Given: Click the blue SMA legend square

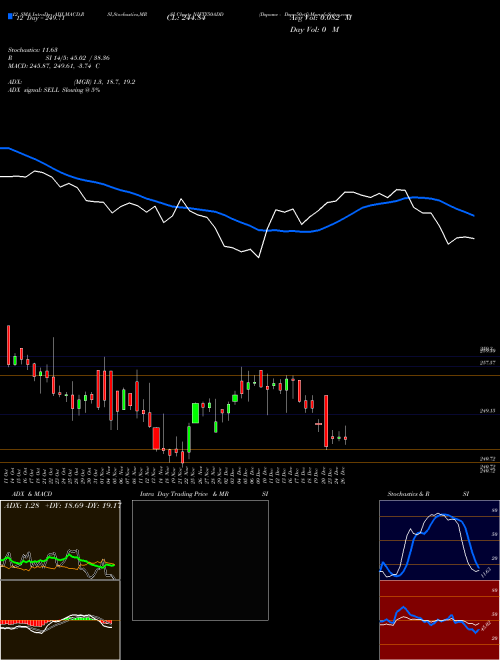Looking at the screenshot, I should point(10,16).
